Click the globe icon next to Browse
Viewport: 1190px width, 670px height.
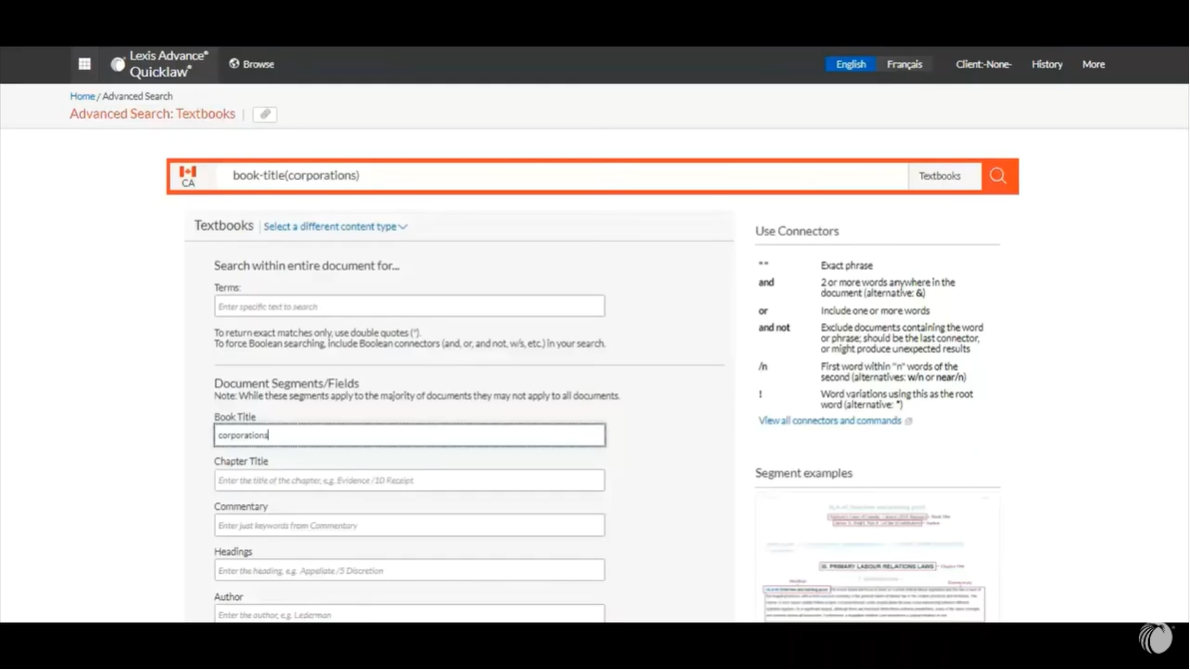pos(234,64)
